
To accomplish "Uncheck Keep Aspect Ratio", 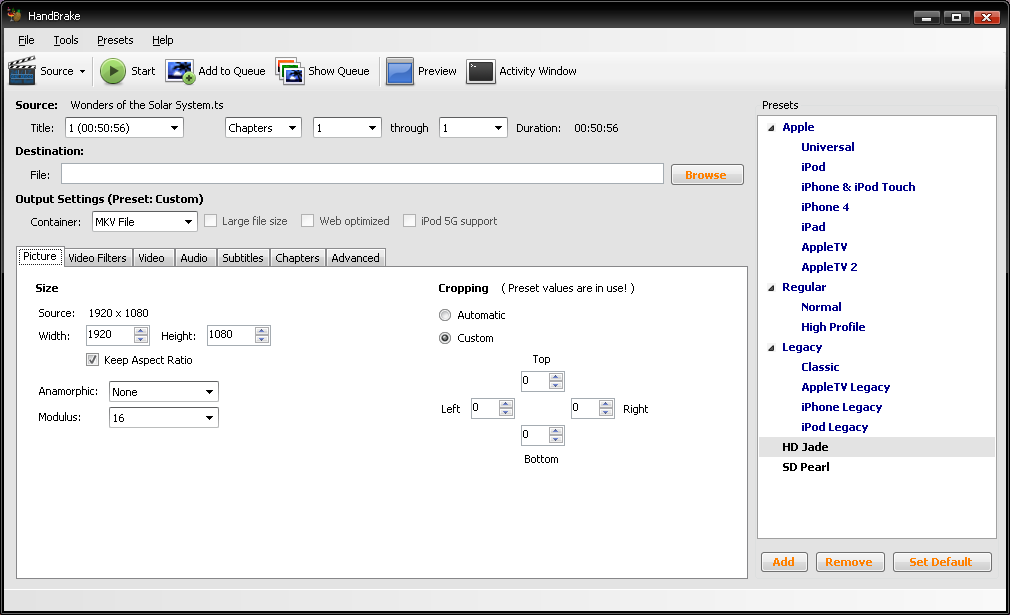I will point(92,360).
